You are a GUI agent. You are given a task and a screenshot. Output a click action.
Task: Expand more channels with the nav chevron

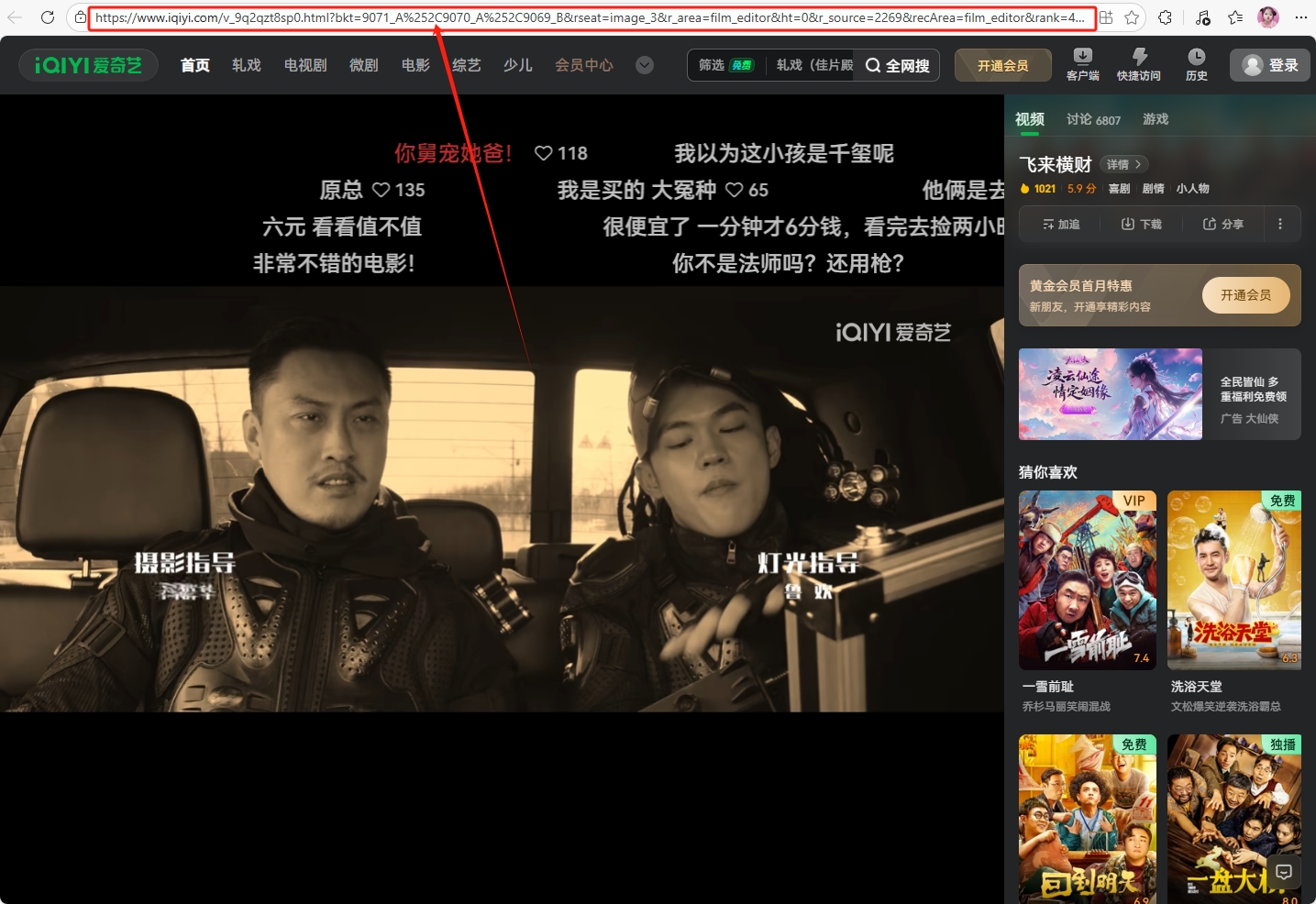645,65
